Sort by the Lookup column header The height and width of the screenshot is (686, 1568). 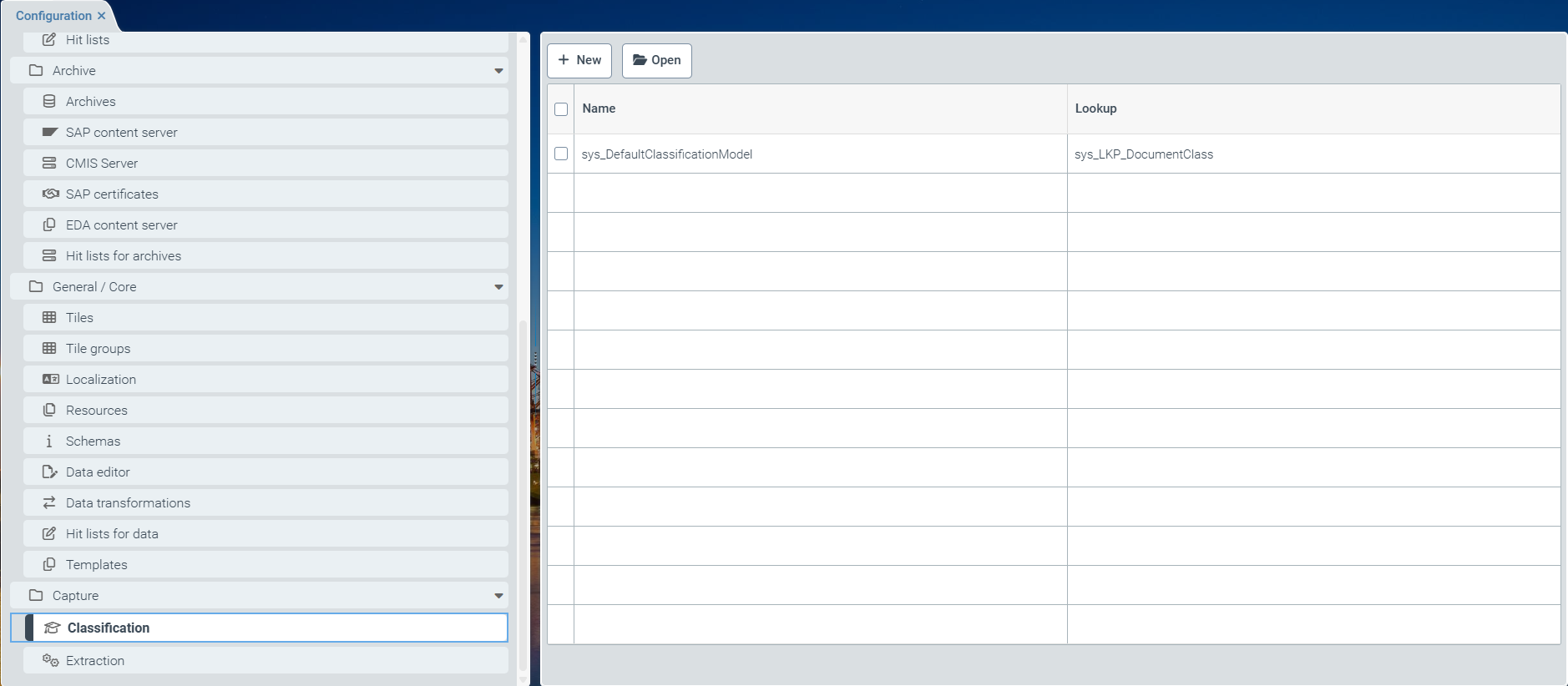point(1095,108)
